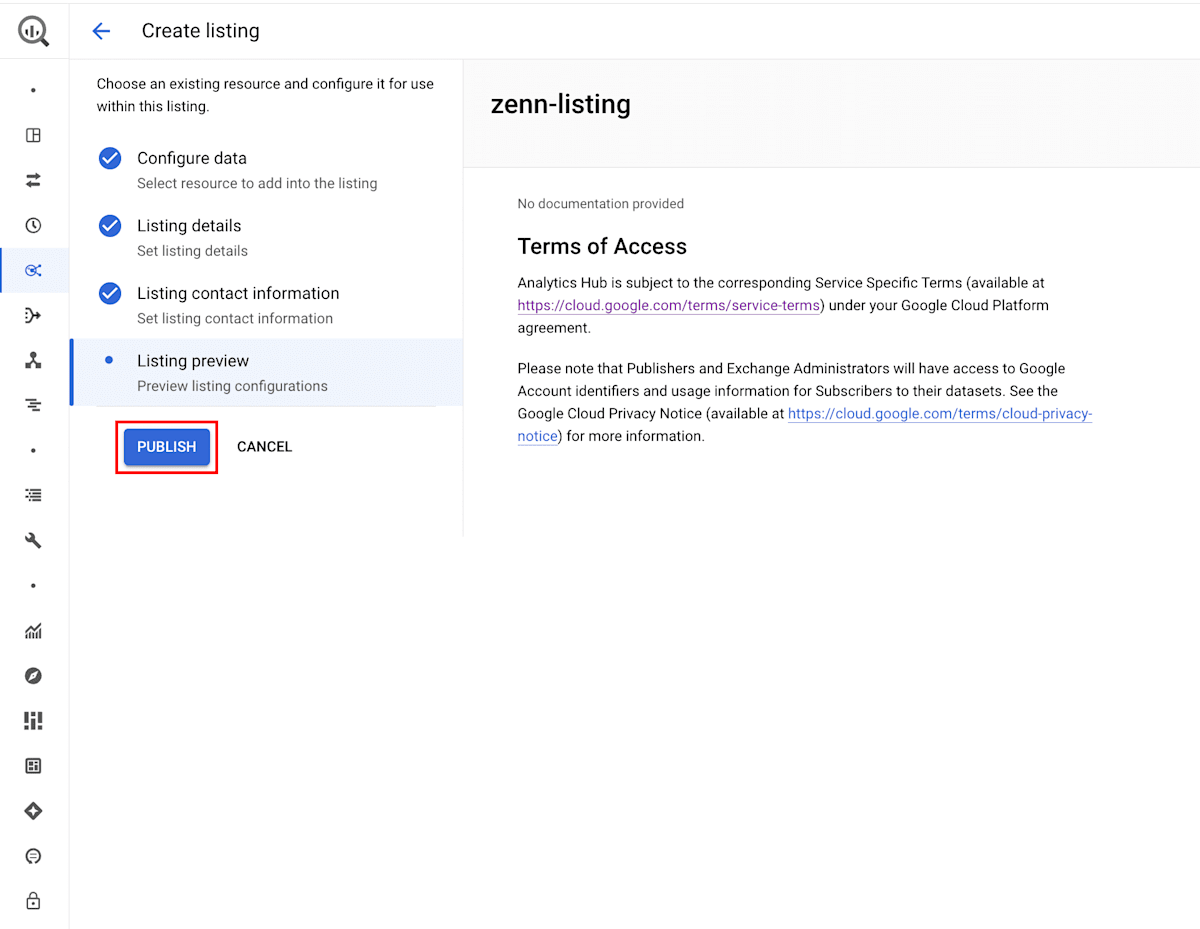Click the capacity blocks sidebar icon
This screenshot has height=929, width=1200.
click(33, 721)
